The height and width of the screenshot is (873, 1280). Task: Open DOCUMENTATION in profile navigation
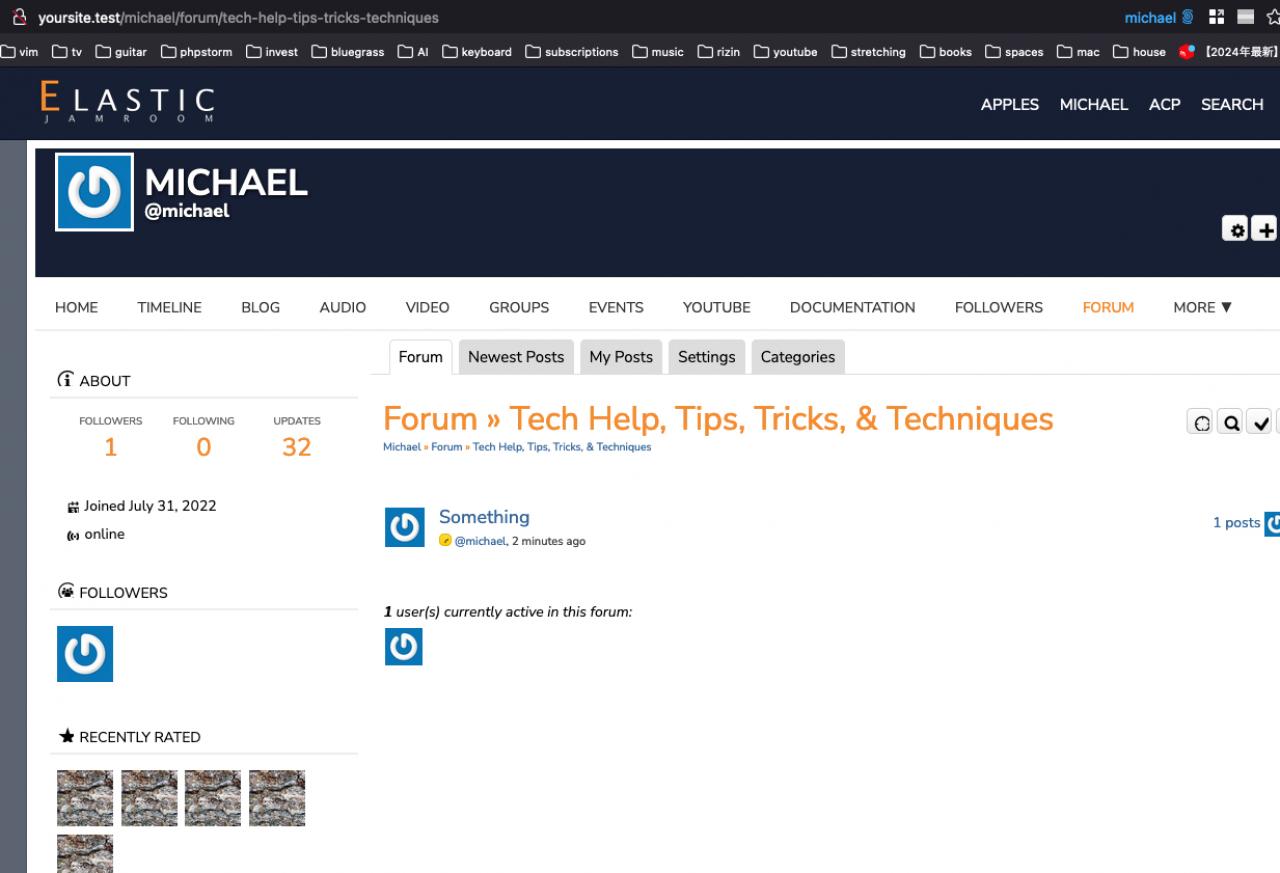click(x=852, y=307)
